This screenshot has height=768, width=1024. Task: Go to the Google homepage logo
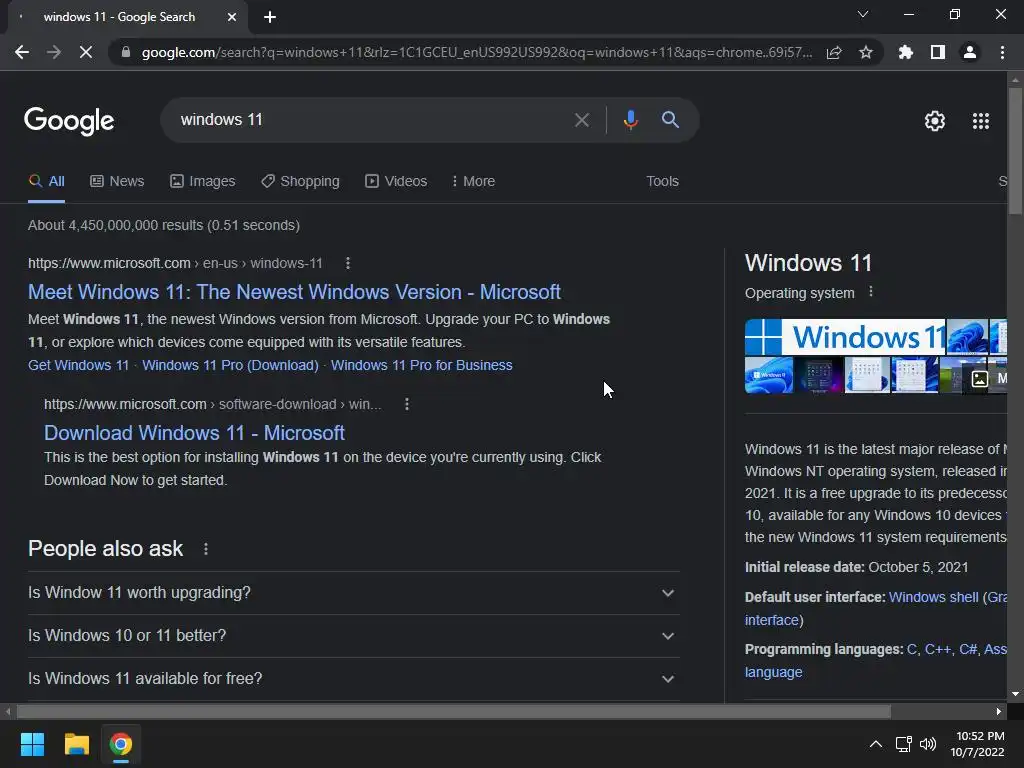click(x=69, y=121)
